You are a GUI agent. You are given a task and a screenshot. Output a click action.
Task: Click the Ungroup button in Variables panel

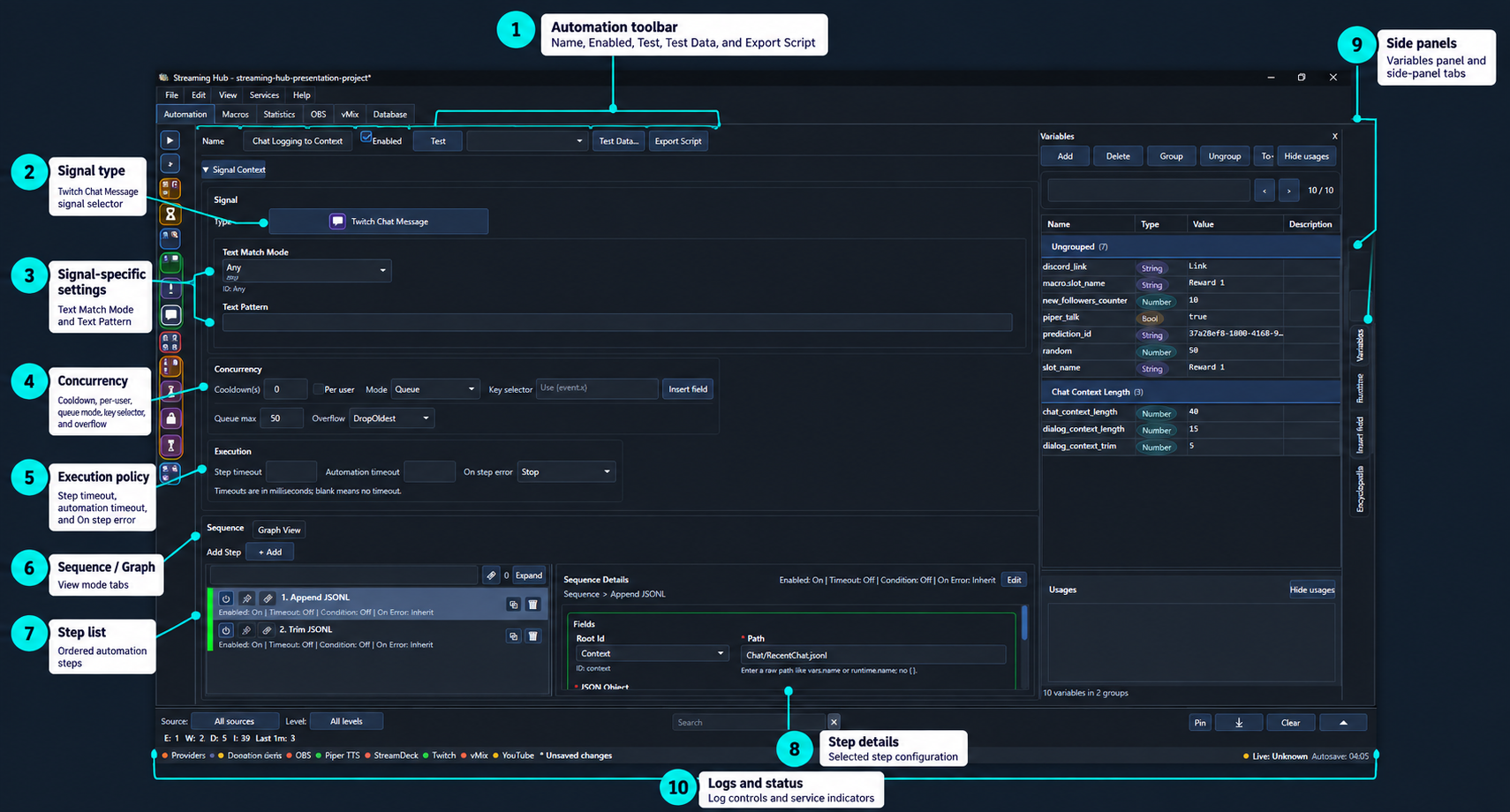coord(1225,156)
